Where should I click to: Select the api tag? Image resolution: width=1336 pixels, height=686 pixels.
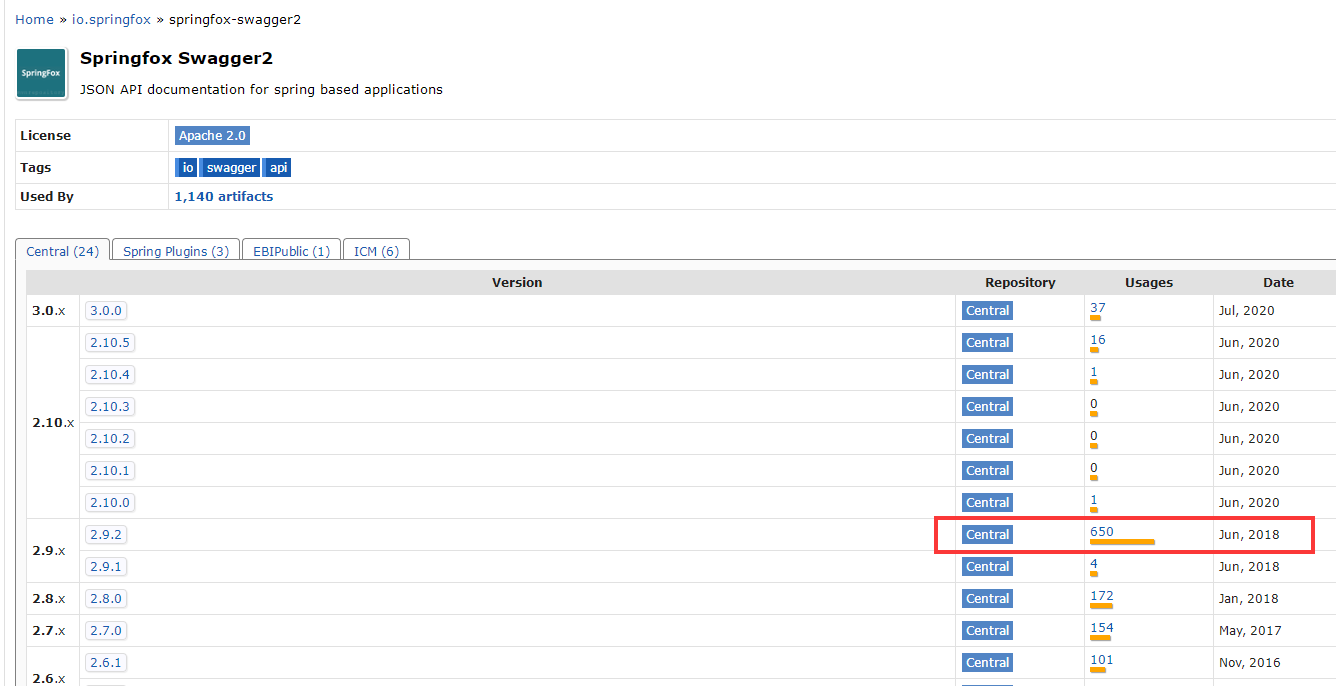[x=278, y=168]
